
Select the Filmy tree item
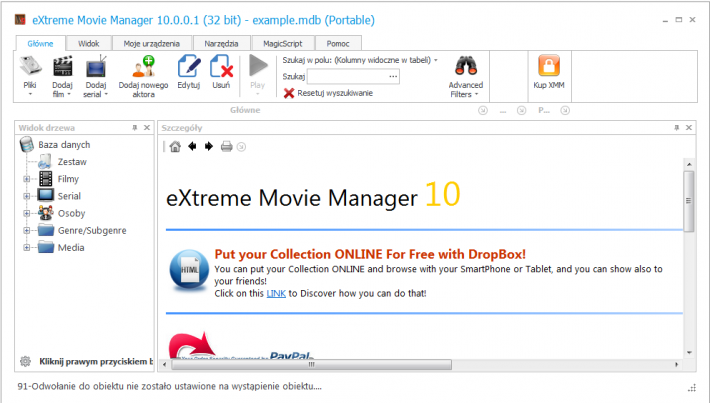[x=68, y=179]
